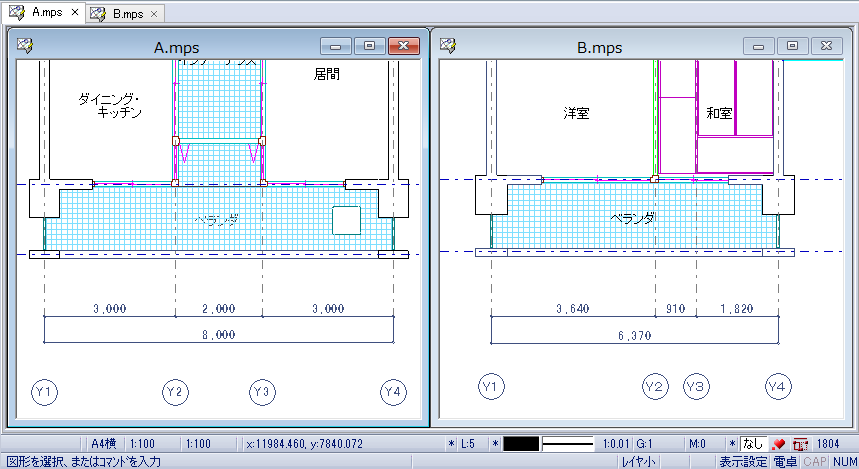The height and width of the screenshot is (469, 859).
Task: Click the G:1 group indicator
Action: pyautogui.click(x=644, y=444)
